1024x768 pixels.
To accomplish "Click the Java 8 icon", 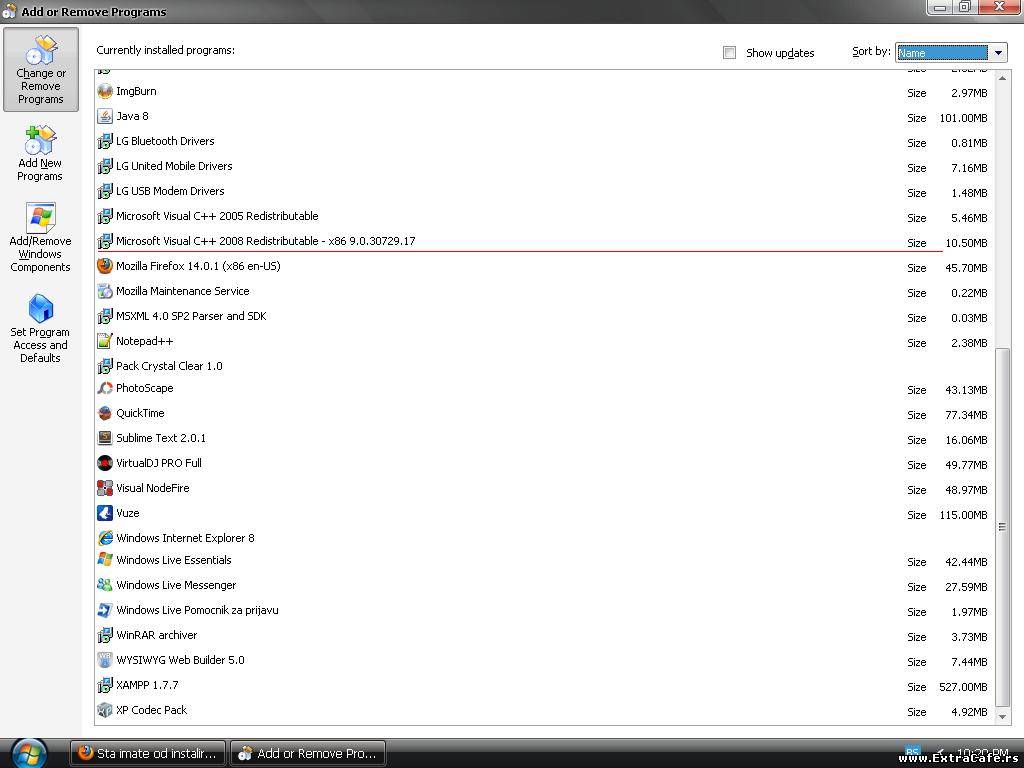I will point(104,116).
